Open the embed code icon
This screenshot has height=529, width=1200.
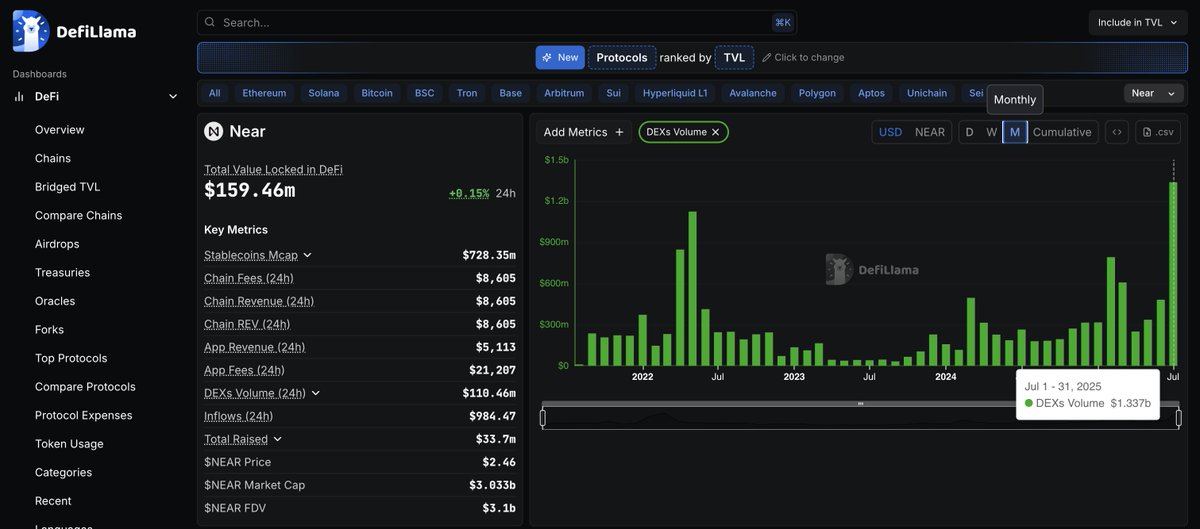coord(1117,132)
